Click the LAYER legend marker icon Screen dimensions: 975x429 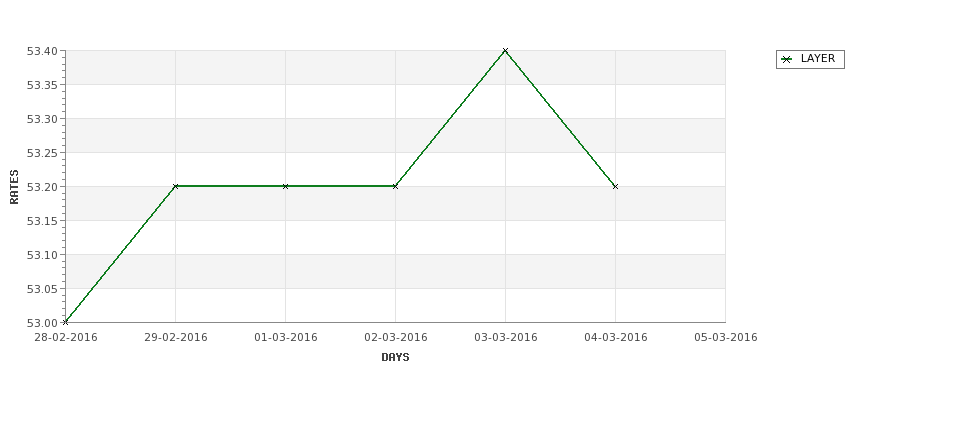787,60
